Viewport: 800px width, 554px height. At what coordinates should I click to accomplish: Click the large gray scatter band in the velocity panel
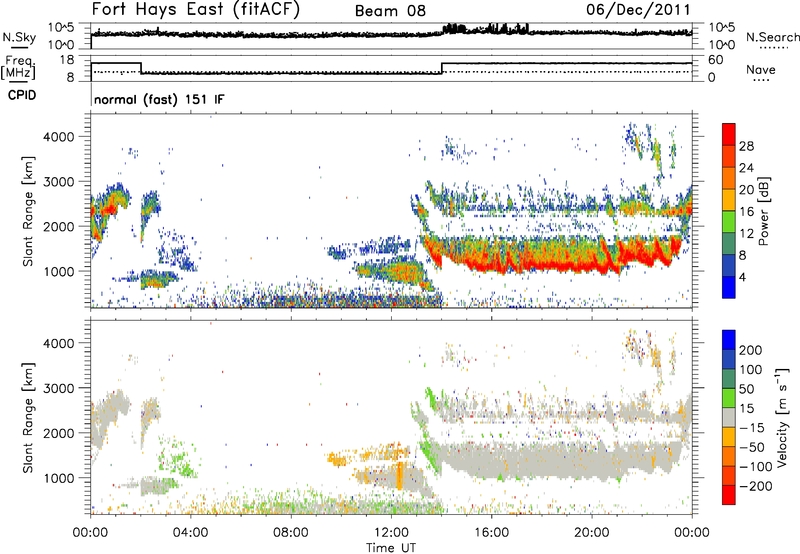556,462
